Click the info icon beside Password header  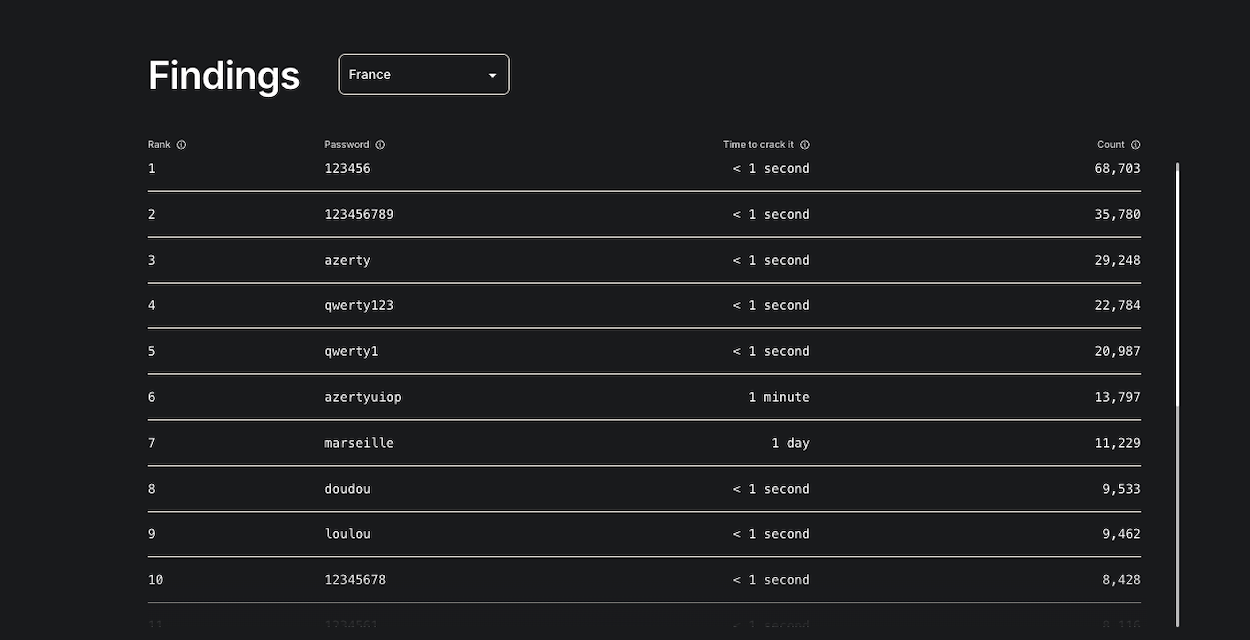point(380,145)
